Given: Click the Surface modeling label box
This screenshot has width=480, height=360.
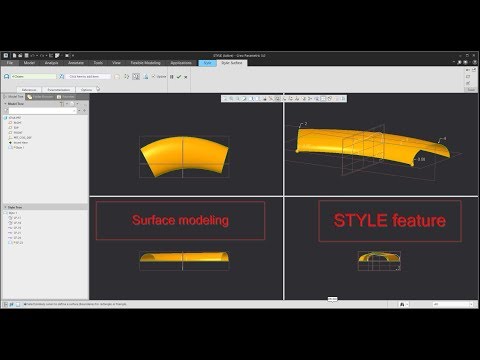Looking at the screenshot, I should tap(180, 220).
